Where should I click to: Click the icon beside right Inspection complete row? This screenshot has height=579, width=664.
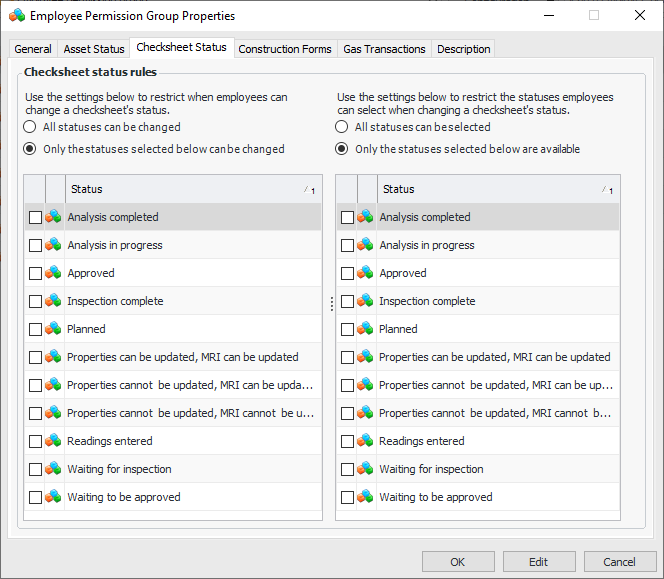point(366,301)
